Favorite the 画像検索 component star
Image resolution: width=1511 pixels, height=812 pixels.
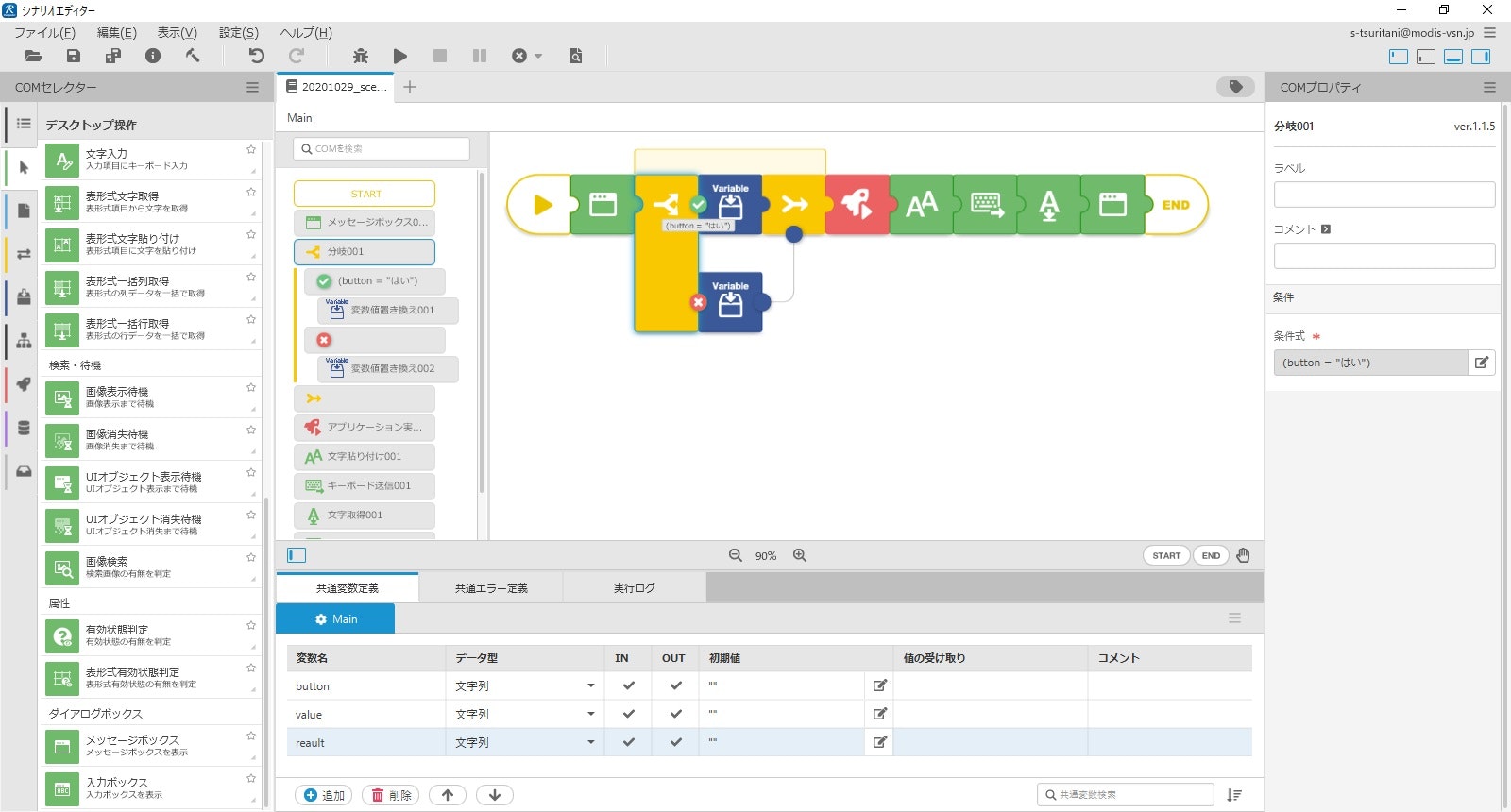[x=251, y=557]
